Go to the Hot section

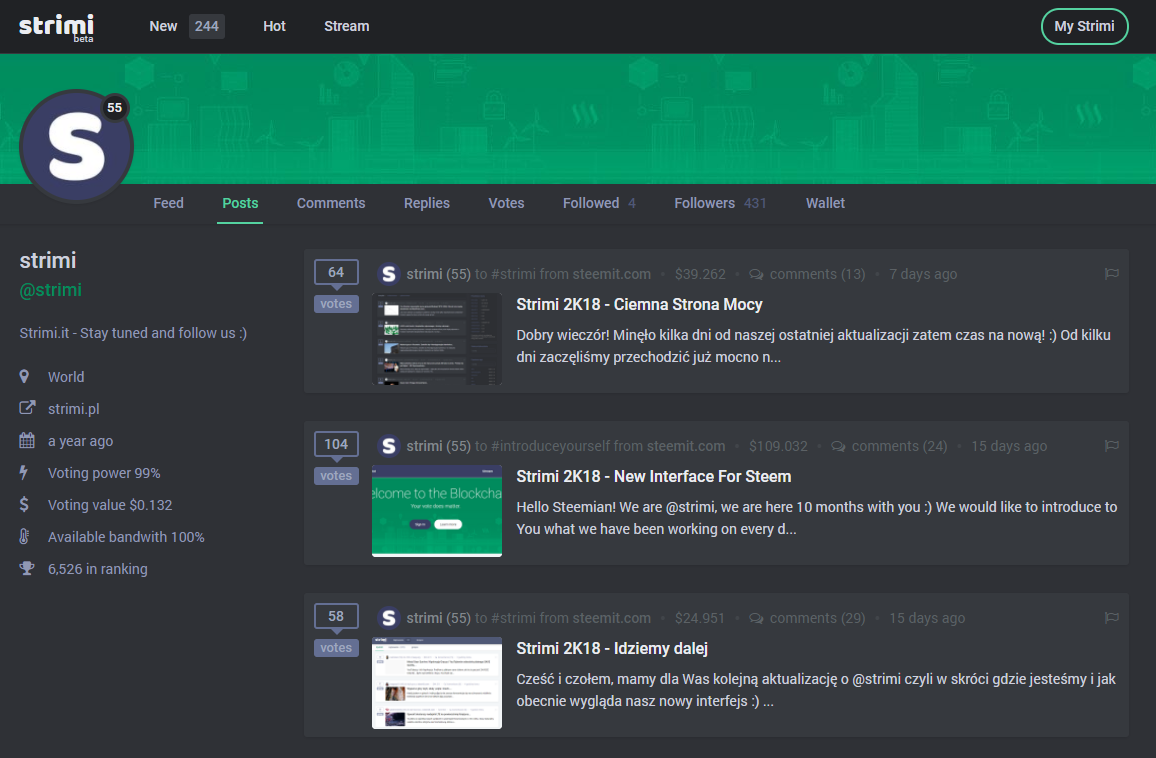click(x=274, y=27)
